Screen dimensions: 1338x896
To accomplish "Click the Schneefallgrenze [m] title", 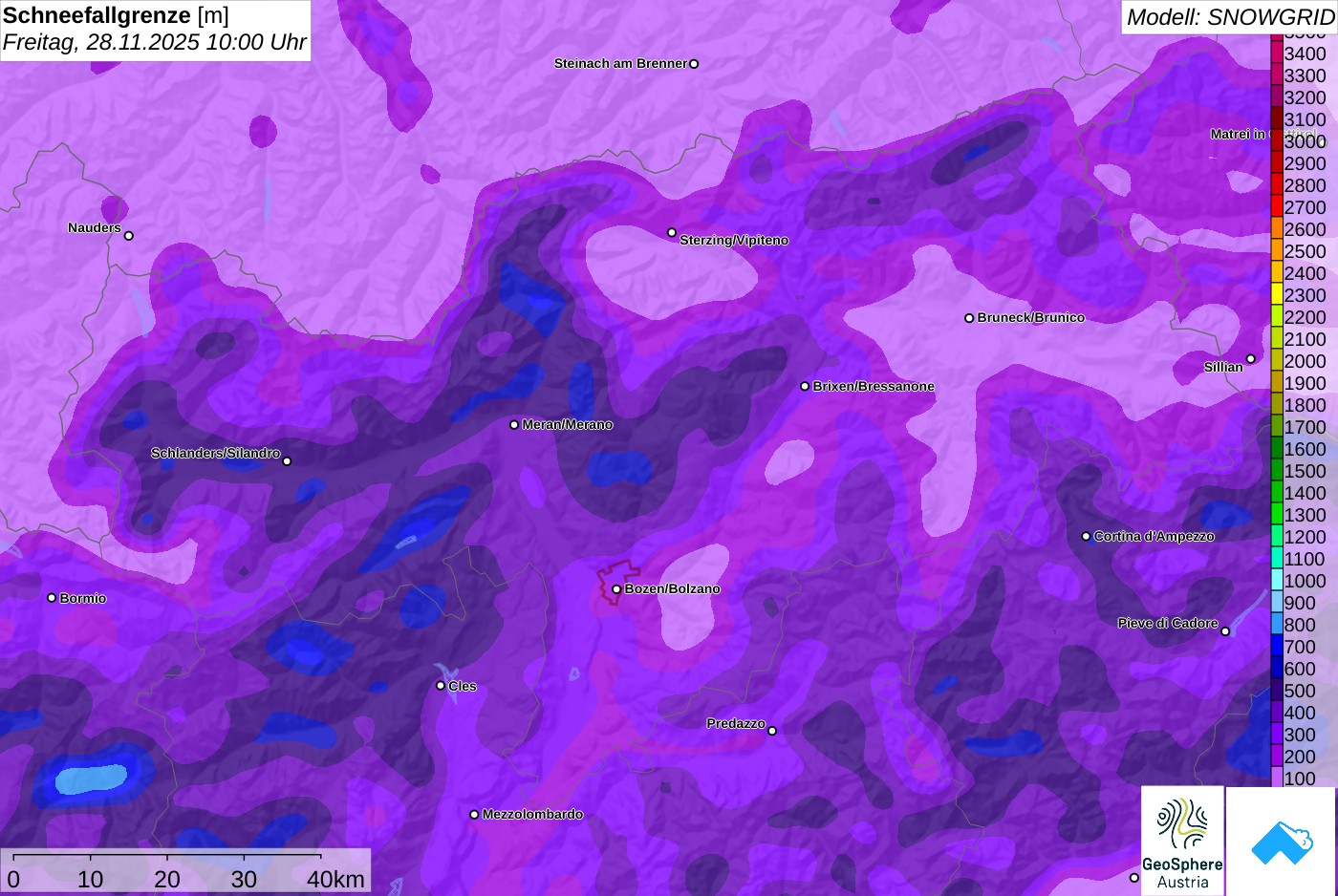I will pyautogui.click(x=116, y=15).
